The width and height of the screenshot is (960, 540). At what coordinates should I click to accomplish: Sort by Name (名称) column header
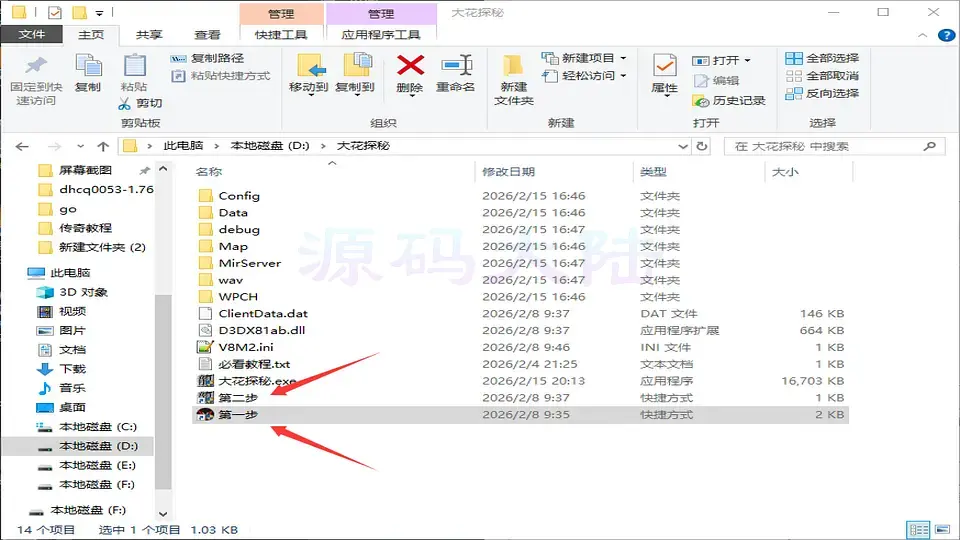(209, 172)
